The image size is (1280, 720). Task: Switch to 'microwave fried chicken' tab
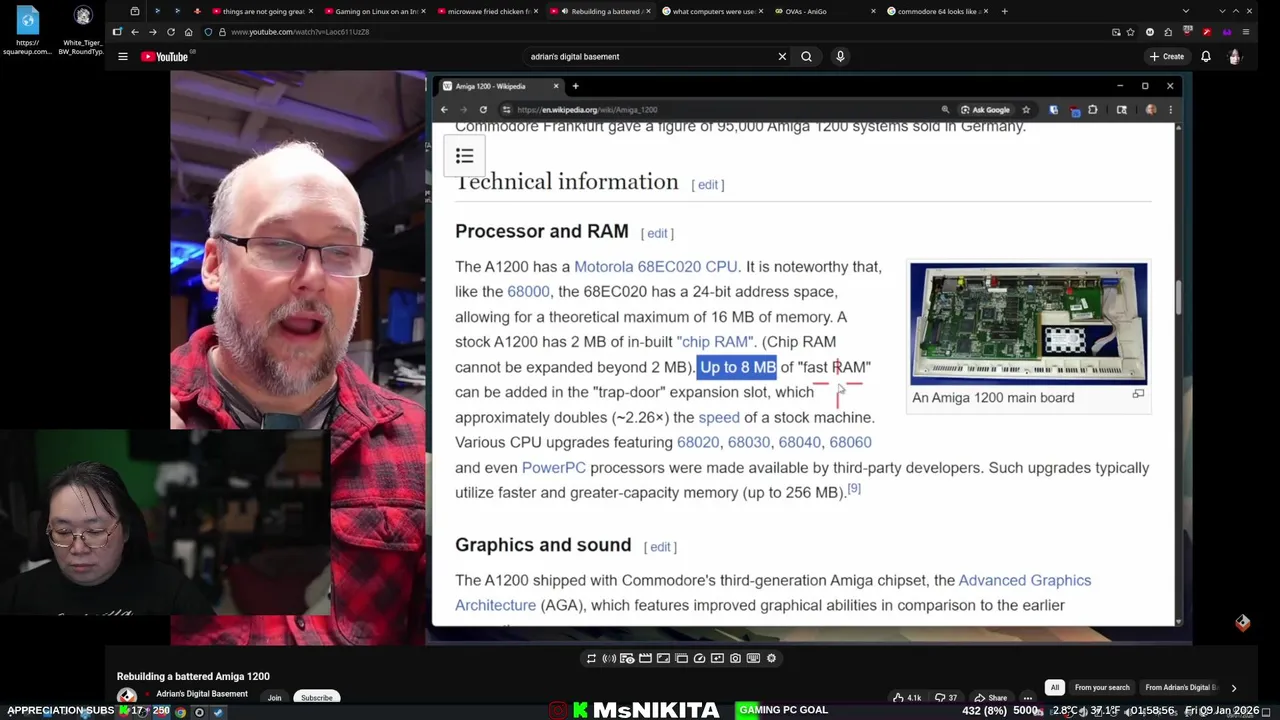[489, 11]
